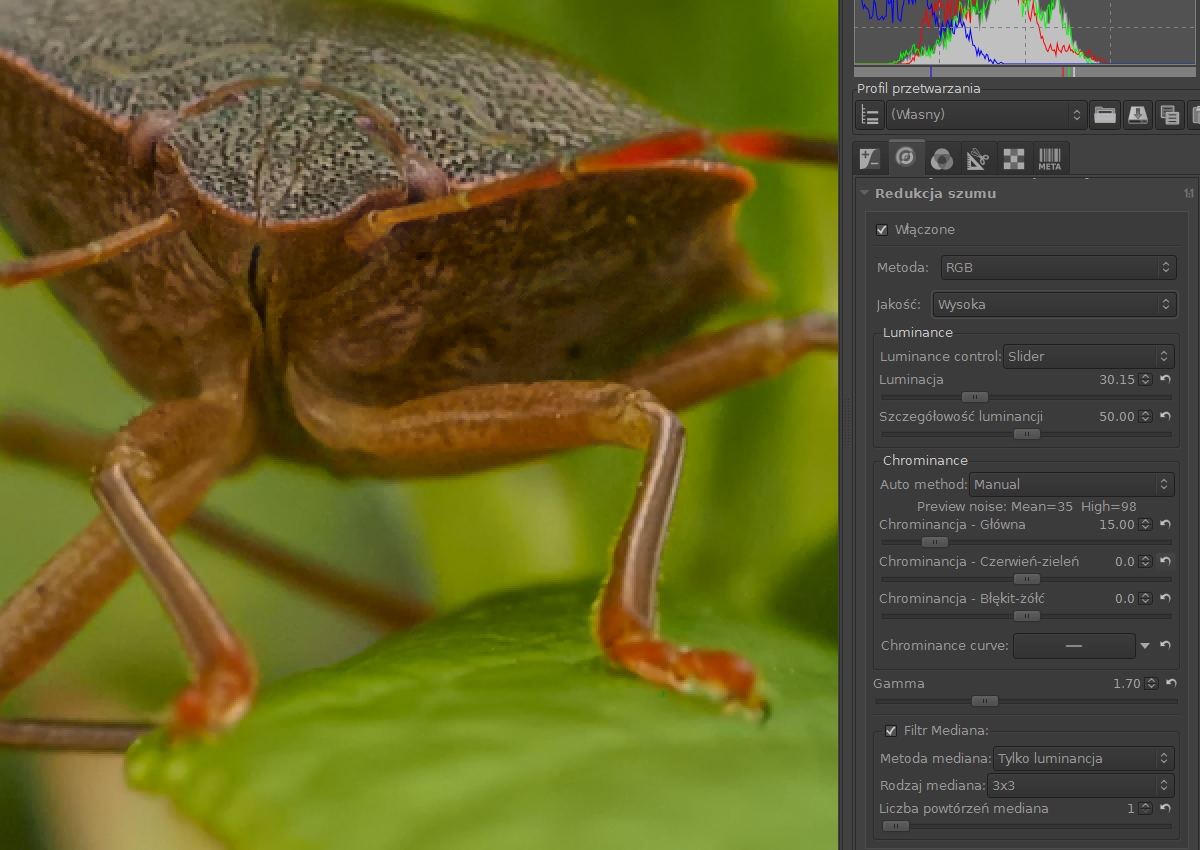Viewport: 1200px width, 850px height.
Task: Reset the Chrominance curve with its undo arrow
Action: pos(1165,646)
